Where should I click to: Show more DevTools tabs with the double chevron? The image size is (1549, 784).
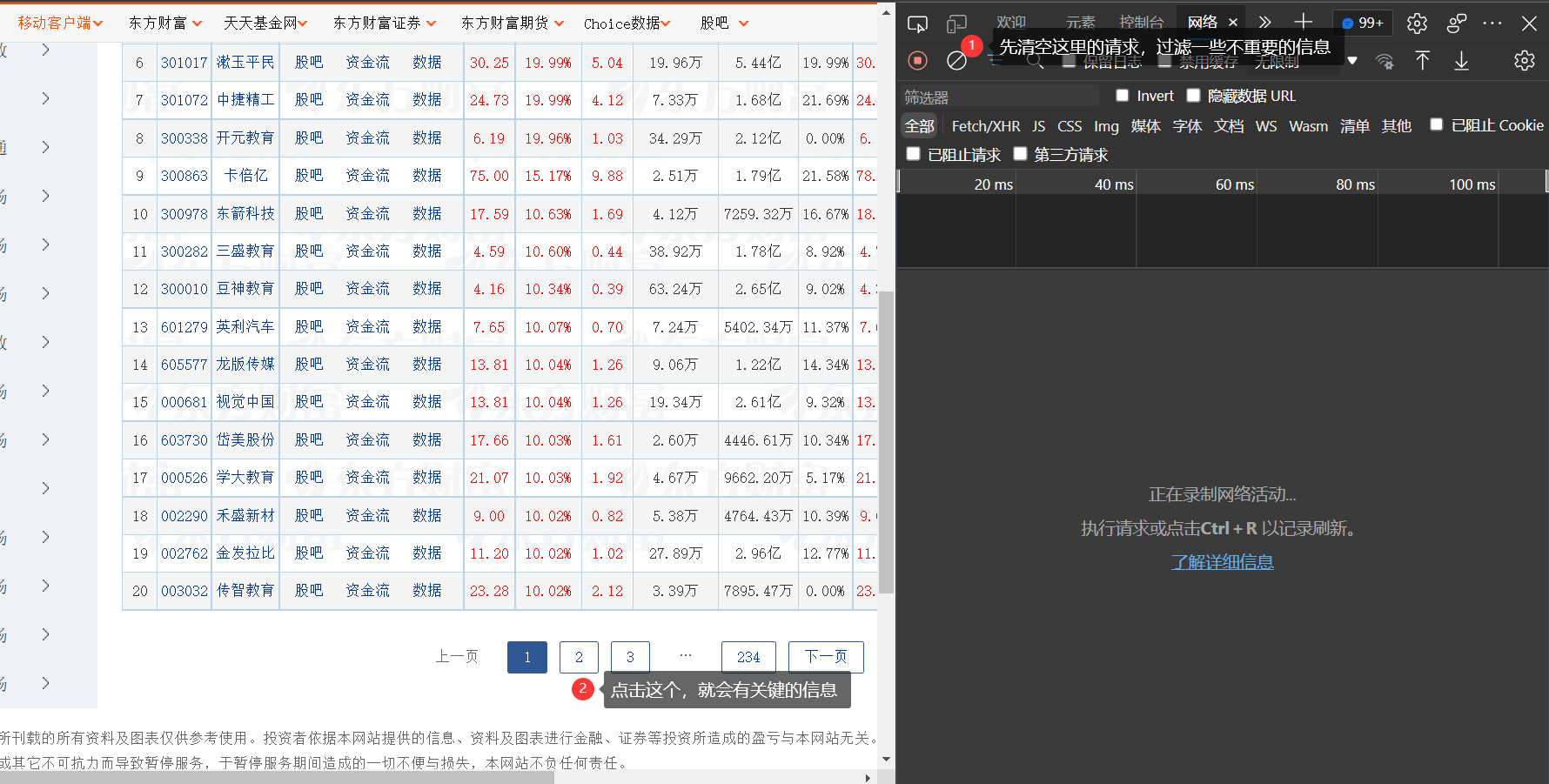1264,23
